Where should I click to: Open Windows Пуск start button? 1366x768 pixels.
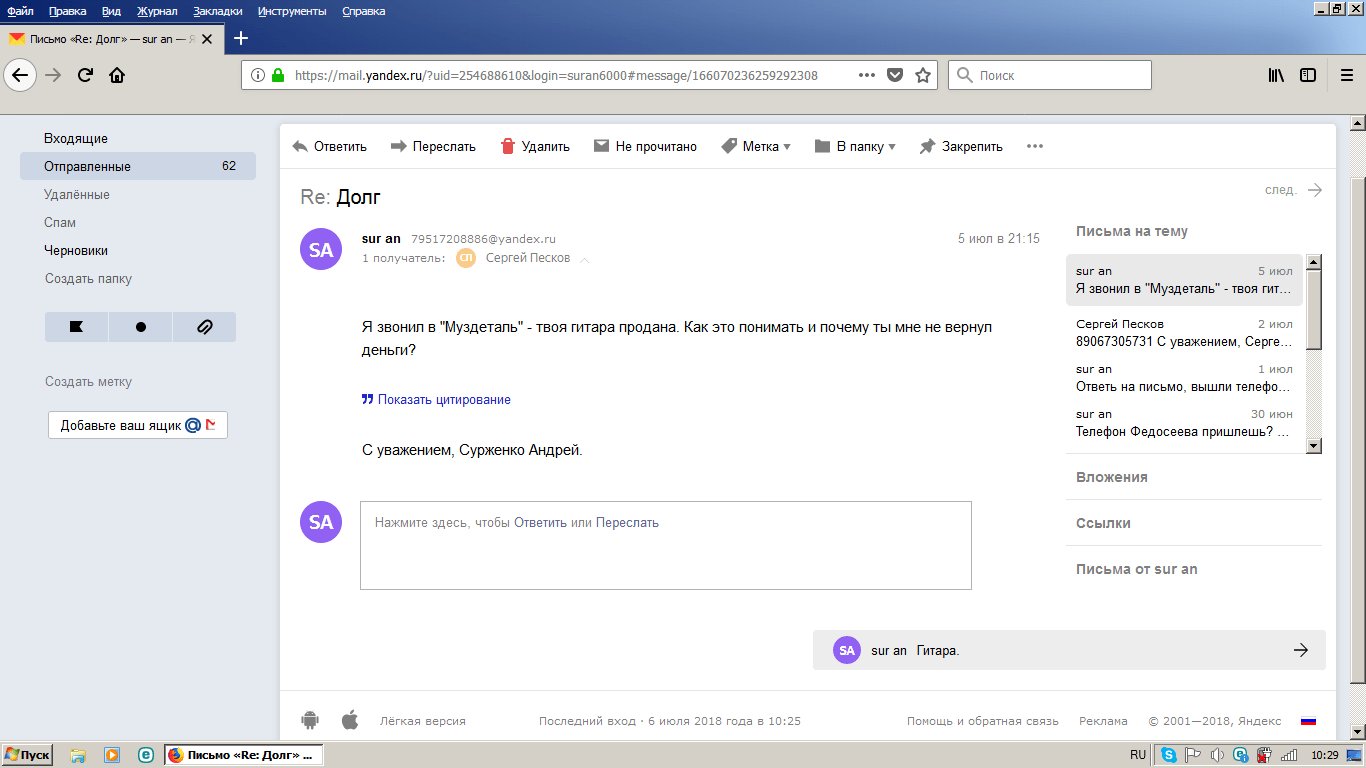pyautogui.click(x=27, y=755)
